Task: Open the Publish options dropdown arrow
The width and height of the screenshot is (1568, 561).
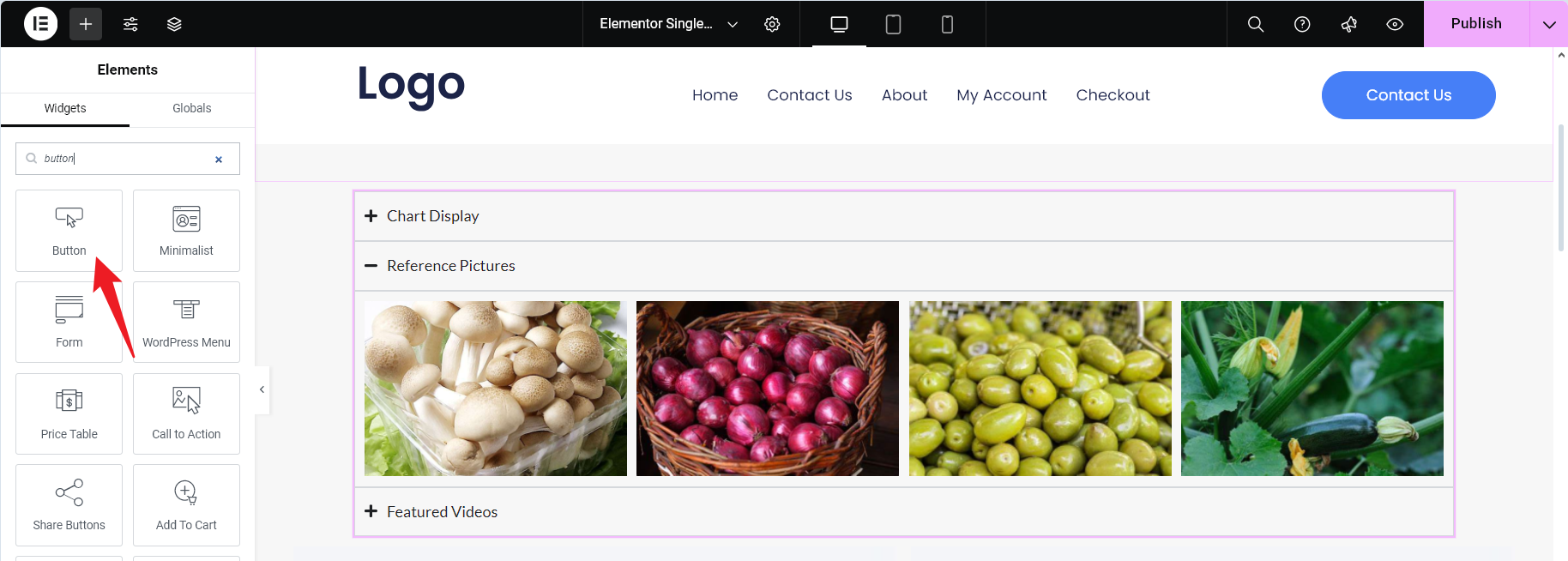Action: (x=1548, y=24)
